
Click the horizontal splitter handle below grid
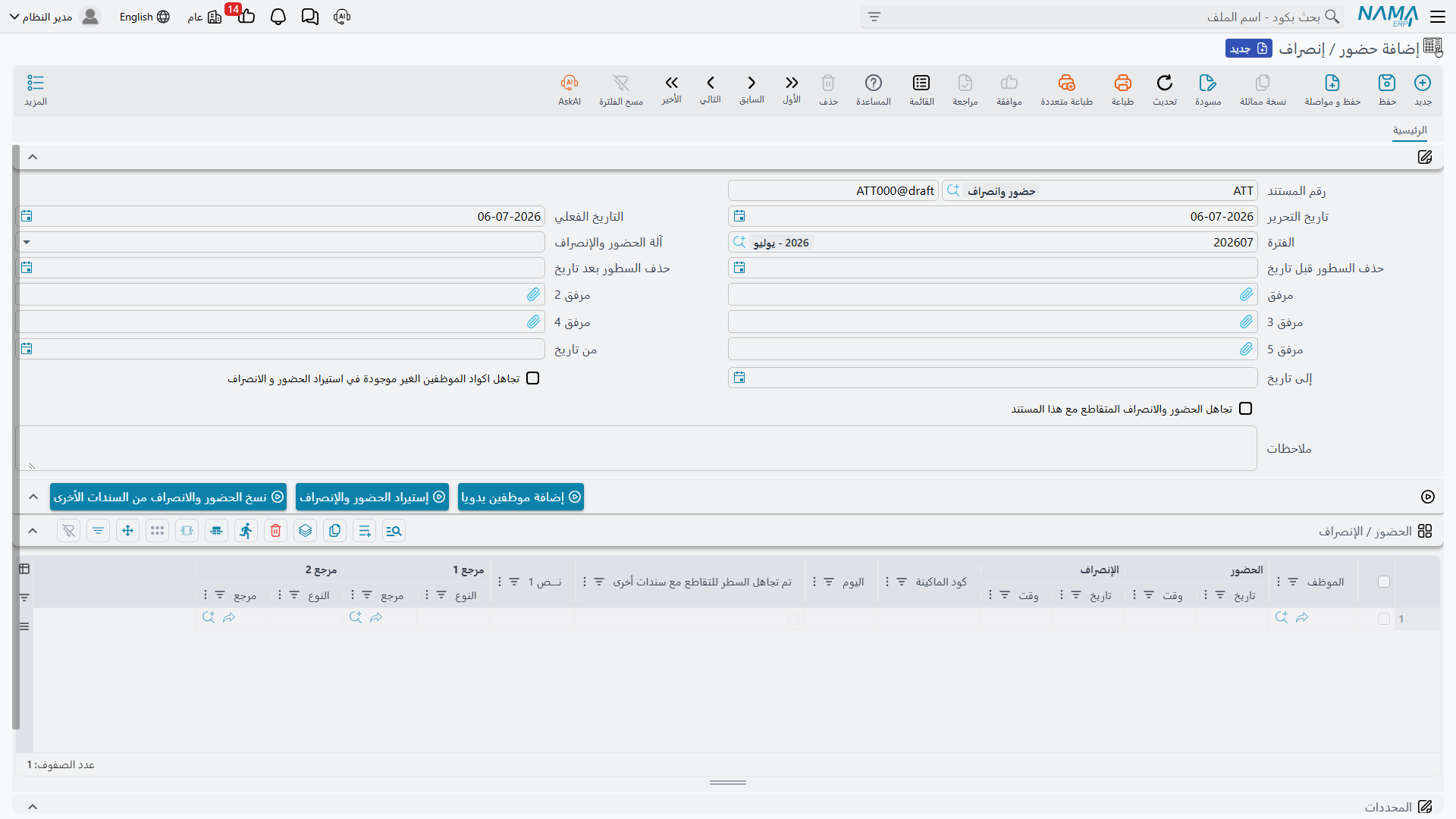pos(728,783)
